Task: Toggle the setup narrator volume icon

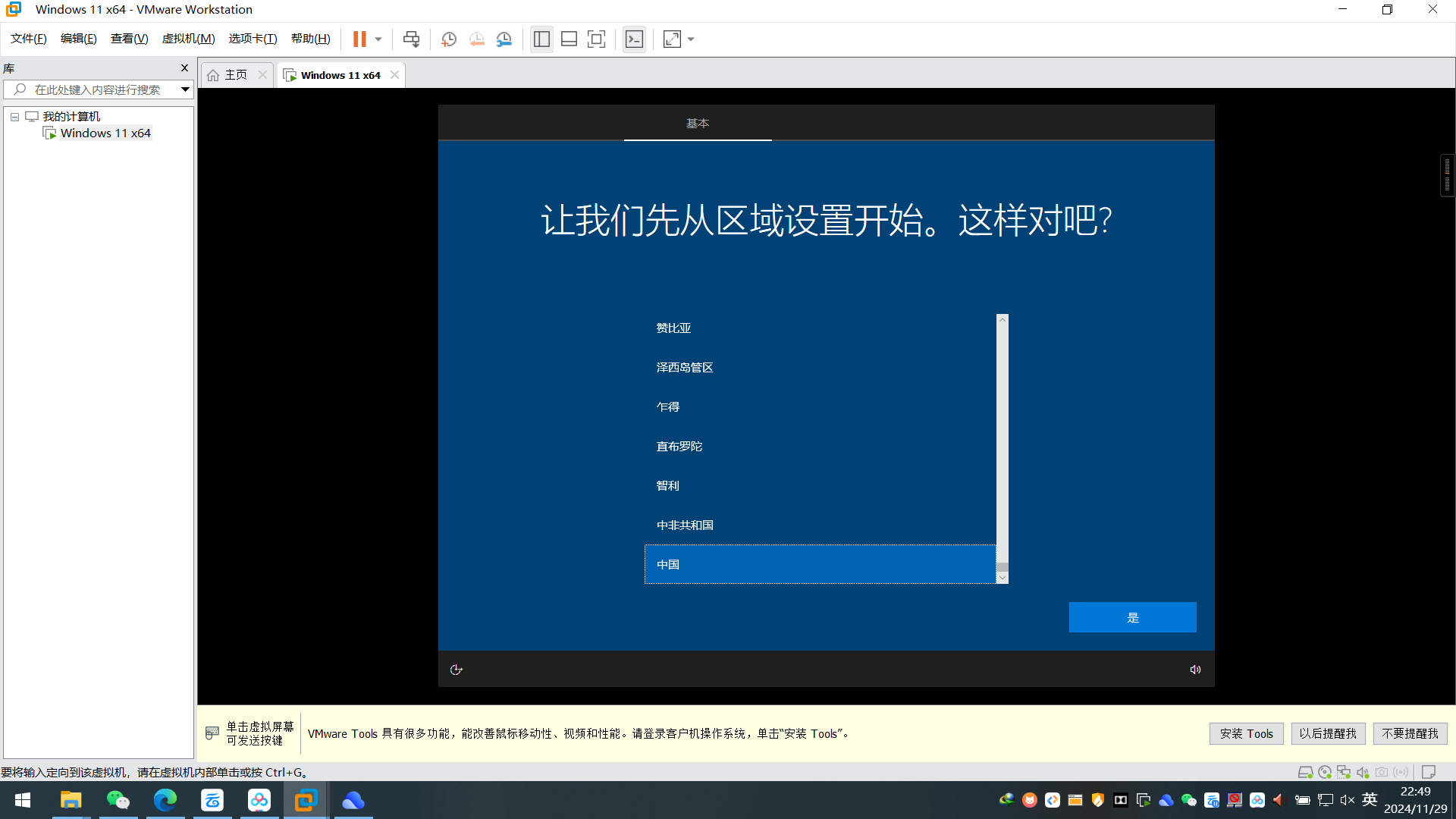Action: pyautogui.click(x=1195, y=670)
